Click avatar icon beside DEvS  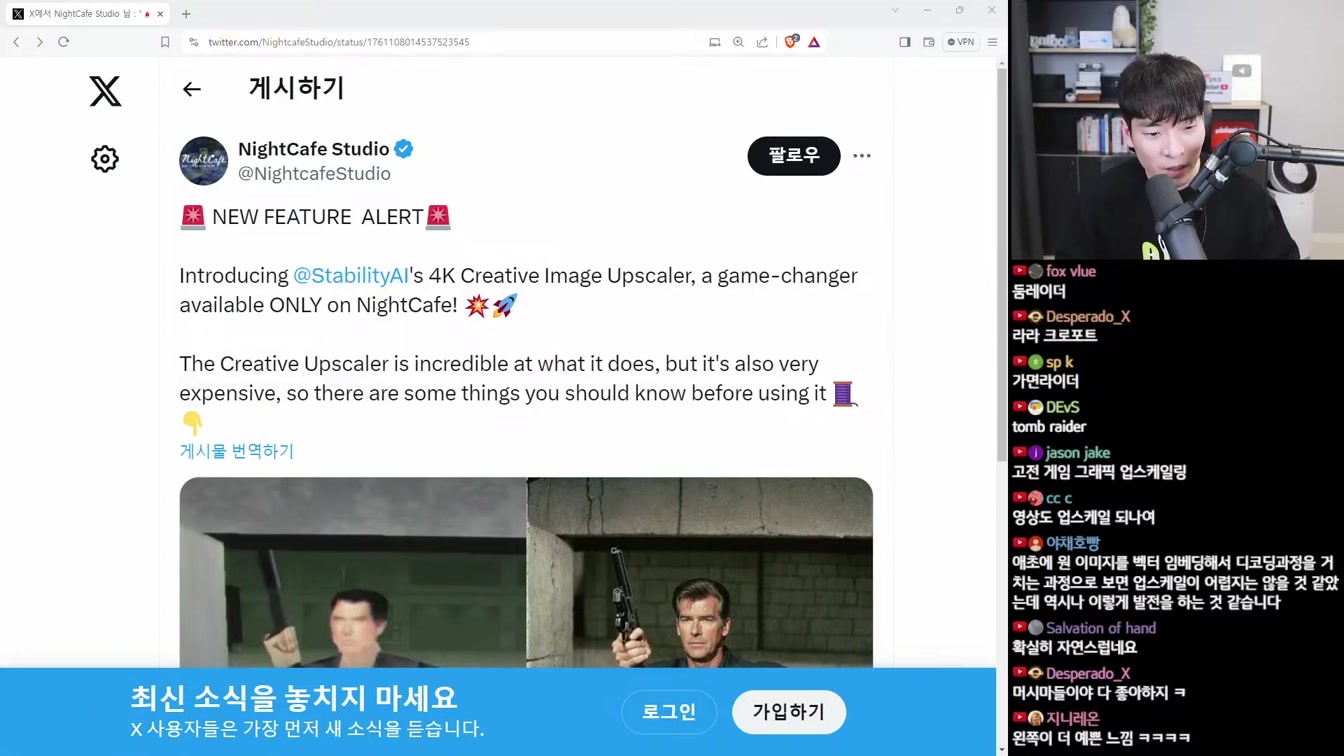pos(1036,407)
